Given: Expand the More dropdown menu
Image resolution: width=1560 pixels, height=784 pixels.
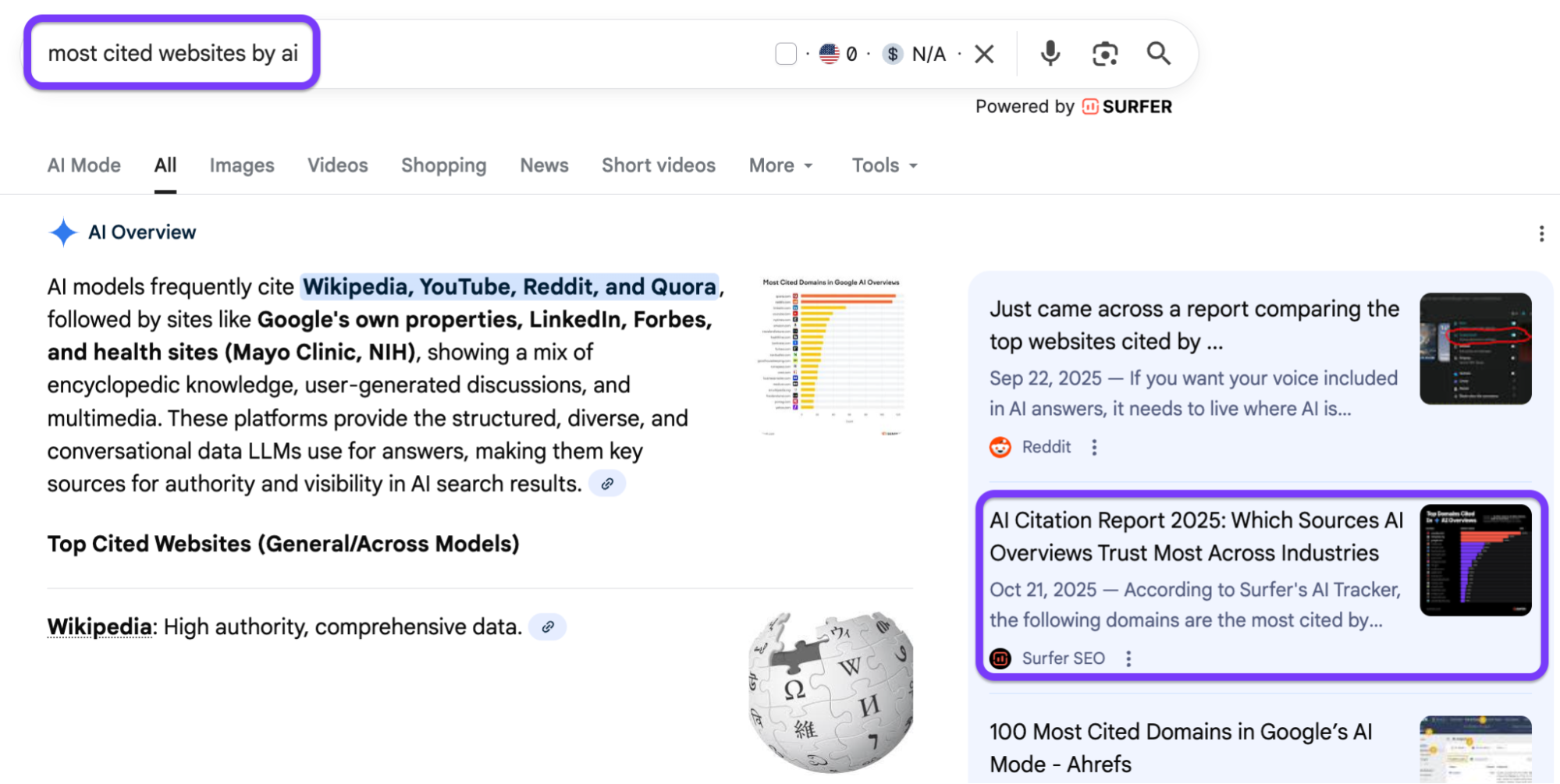Looking at the screenshot, I should [x=780, y=165].
